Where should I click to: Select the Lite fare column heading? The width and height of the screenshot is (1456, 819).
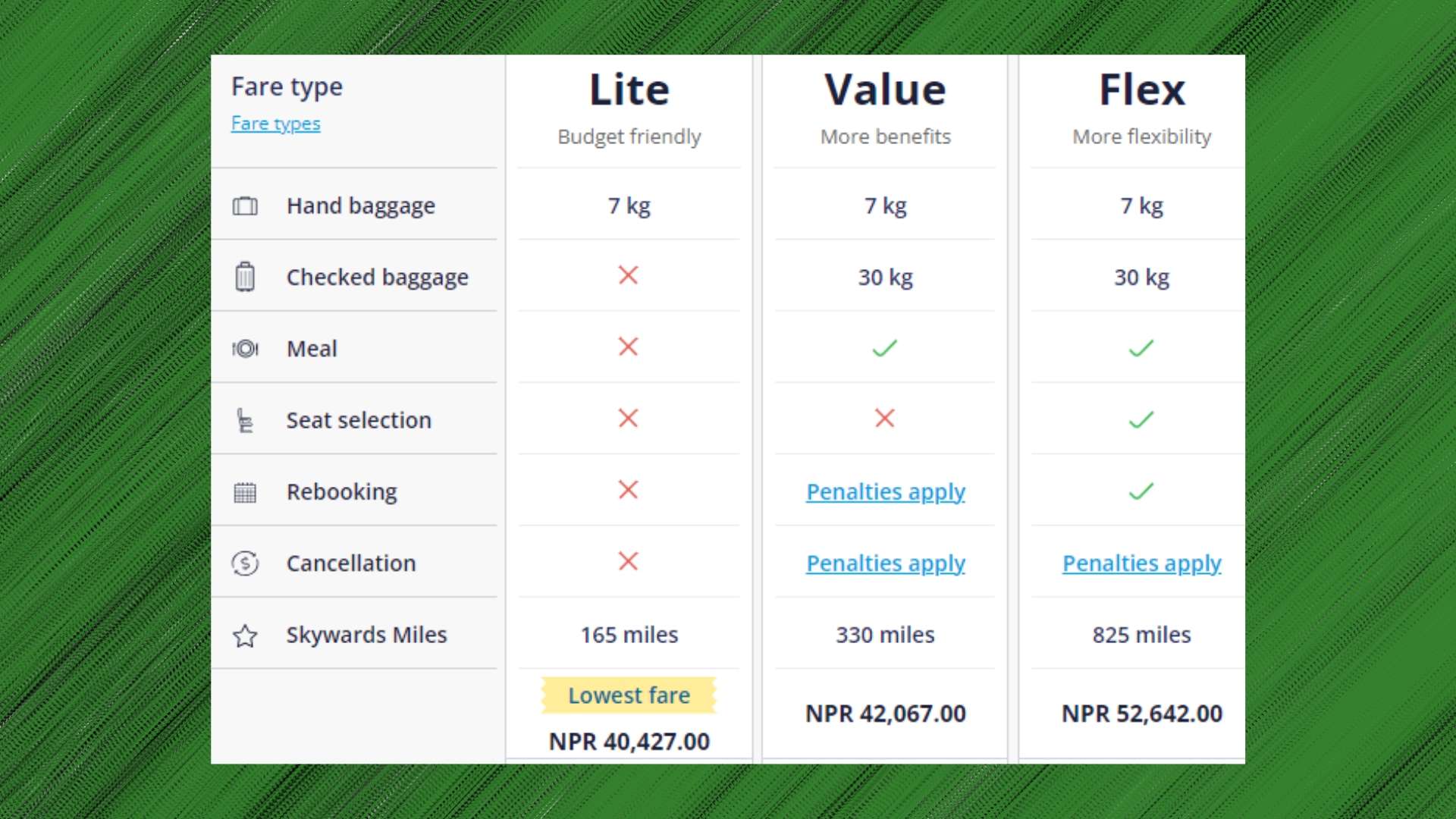point(629,90)
